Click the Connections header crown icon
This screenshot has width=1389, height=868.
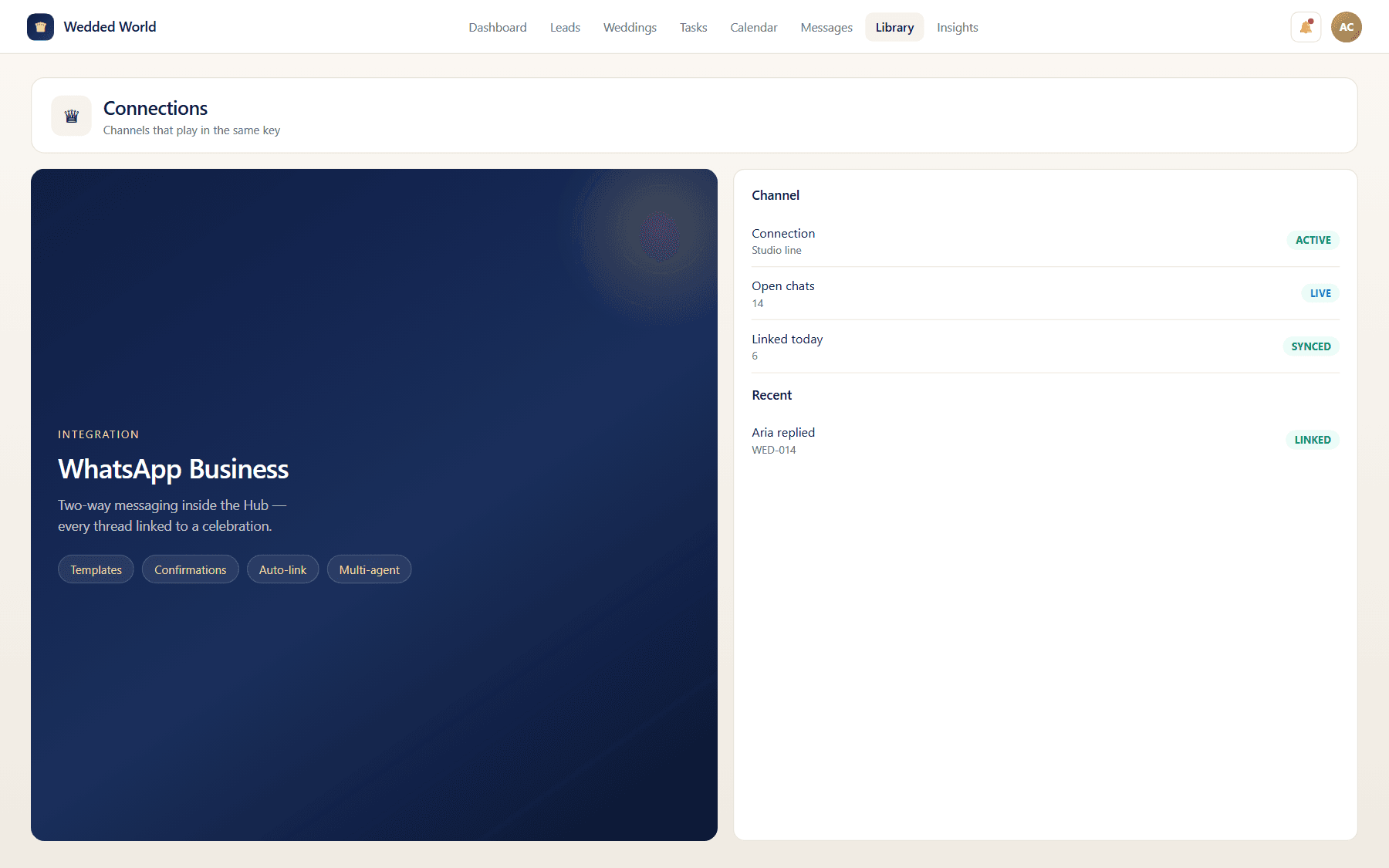[71, 116]
